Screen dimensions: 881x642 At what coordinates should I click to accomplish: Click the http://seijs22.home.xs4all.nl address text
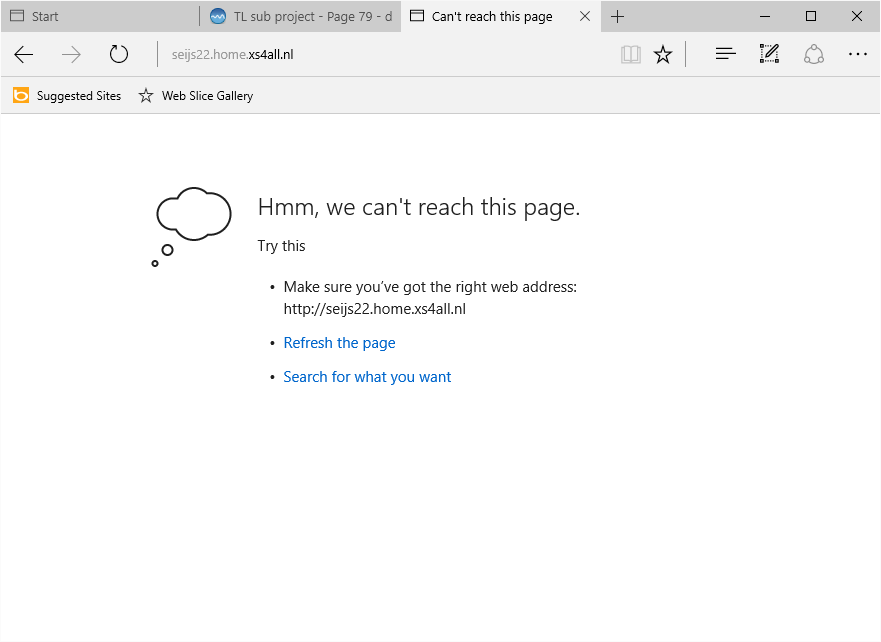point(375,309)
